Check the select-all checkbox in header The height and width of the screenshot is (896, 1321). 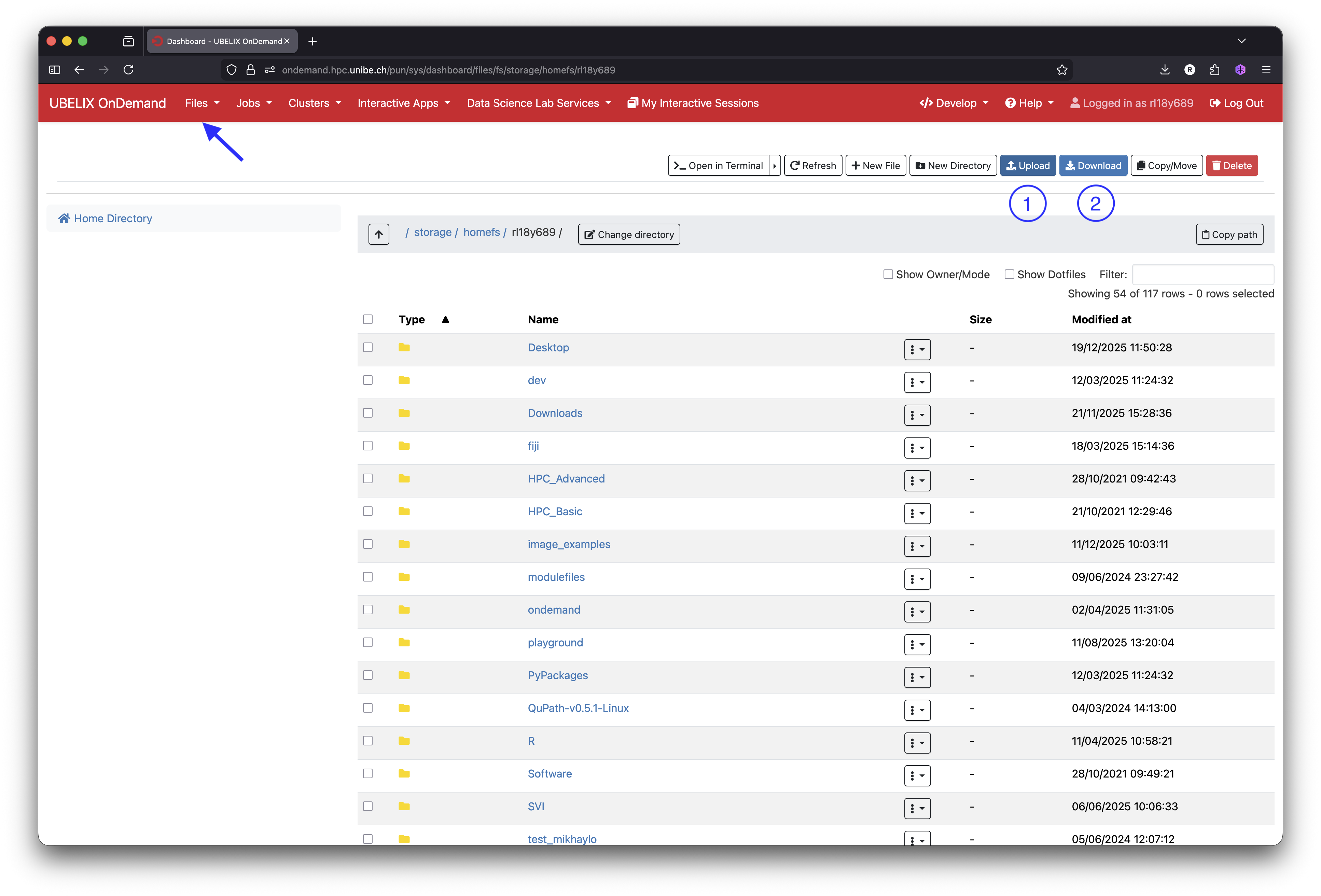tap(368, 319)
